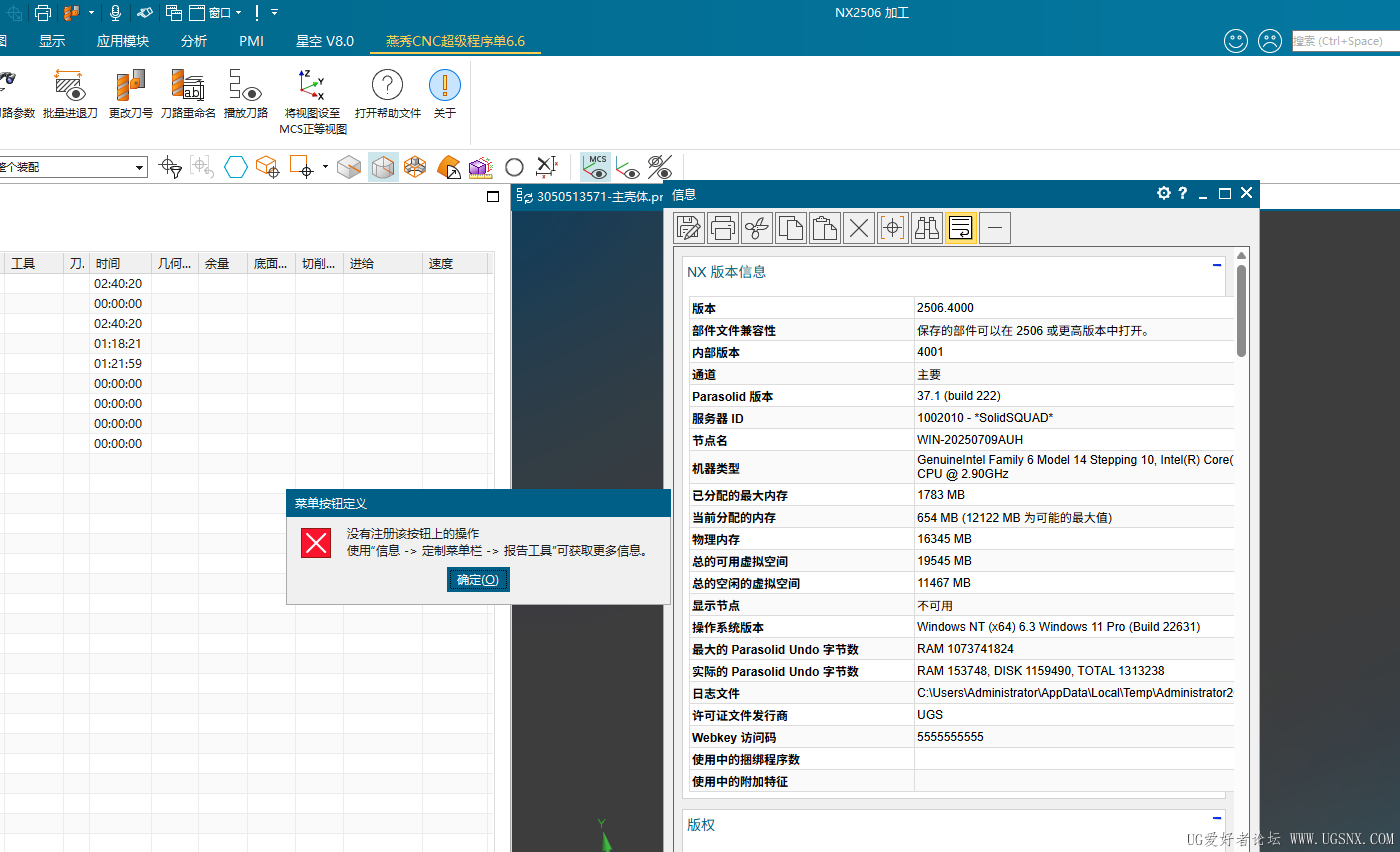Click the paste clipboard icon in 信息 window
1400x852 pixels.
click(x=825, y=229)
